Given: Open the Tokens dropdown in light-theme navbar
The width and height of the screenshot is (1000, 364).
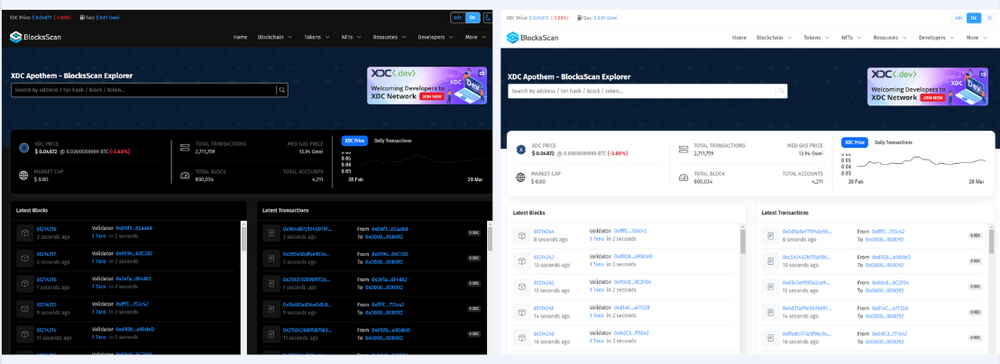Looking at the screenshot, I should 816,38.
